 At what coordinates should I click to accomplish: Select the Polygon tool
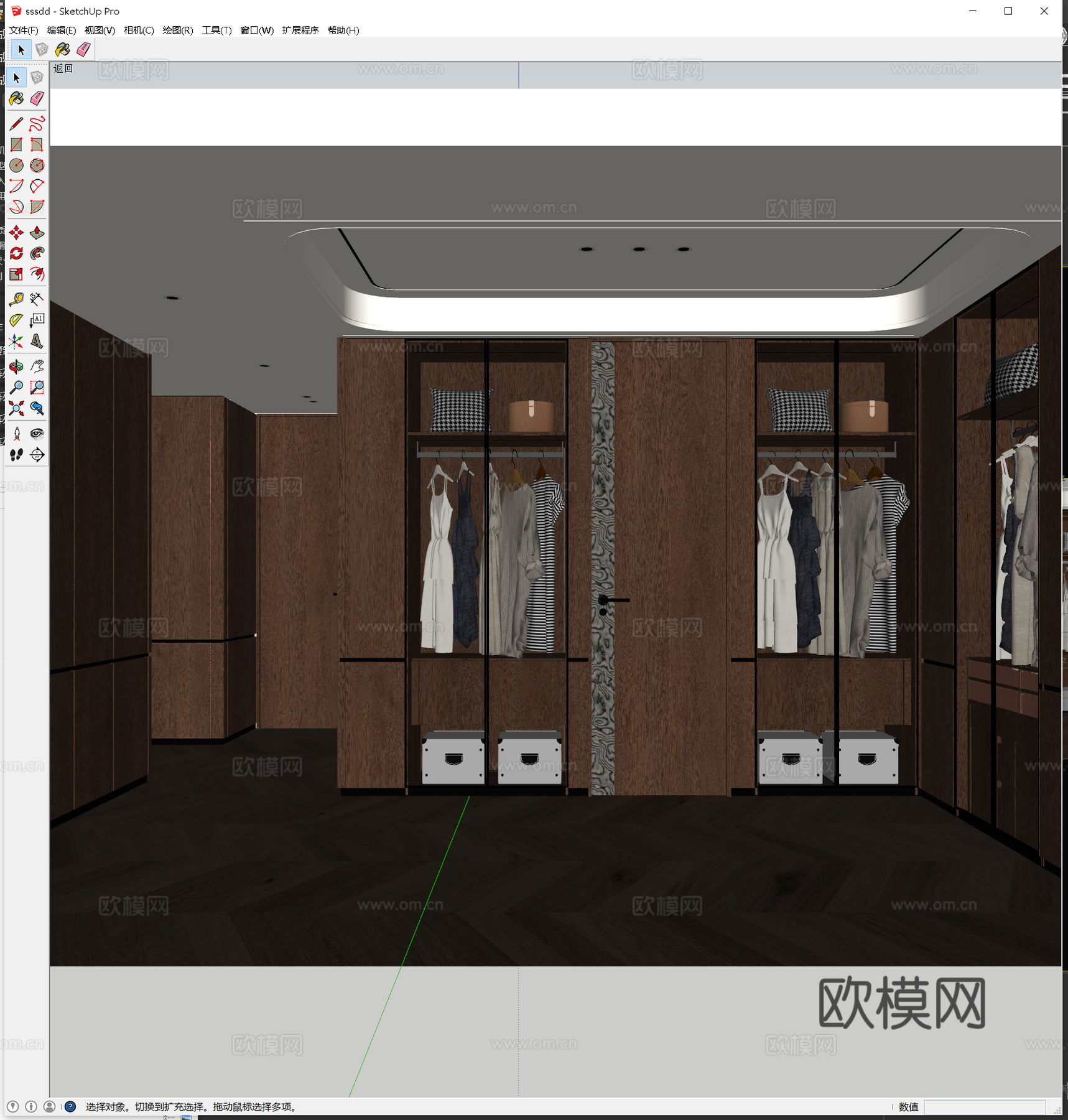pos(37,165)
